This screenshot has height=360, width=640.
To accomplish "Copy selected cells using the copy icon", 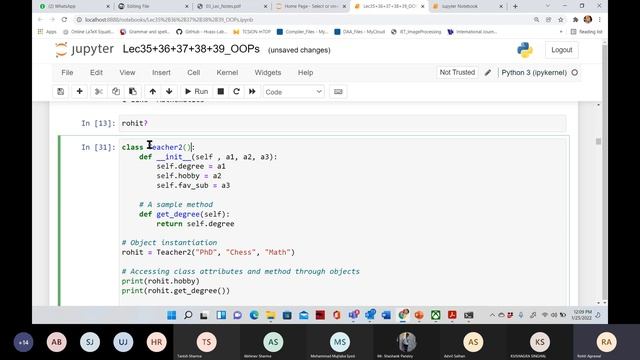I will 116,91.
